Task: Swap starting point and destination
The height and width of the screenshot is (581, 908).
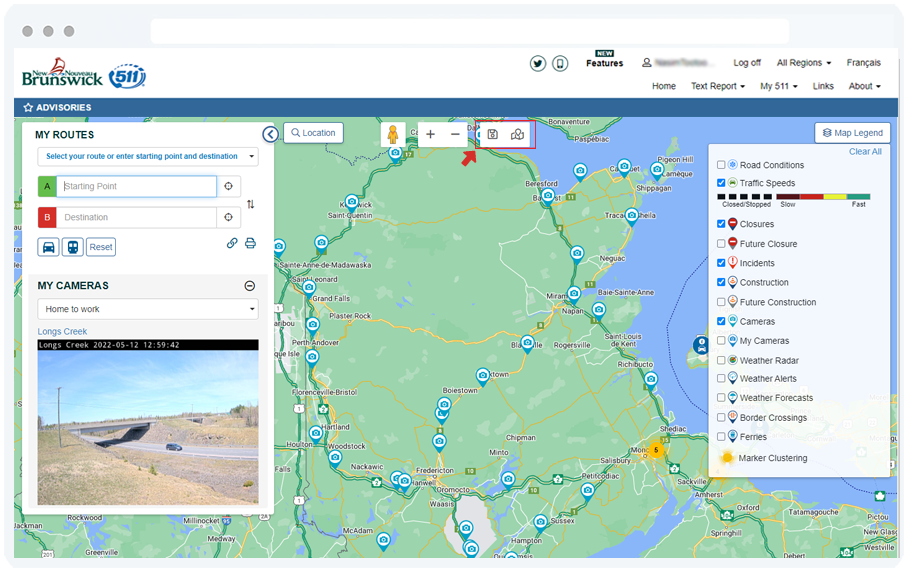Action: click(250, 204)
